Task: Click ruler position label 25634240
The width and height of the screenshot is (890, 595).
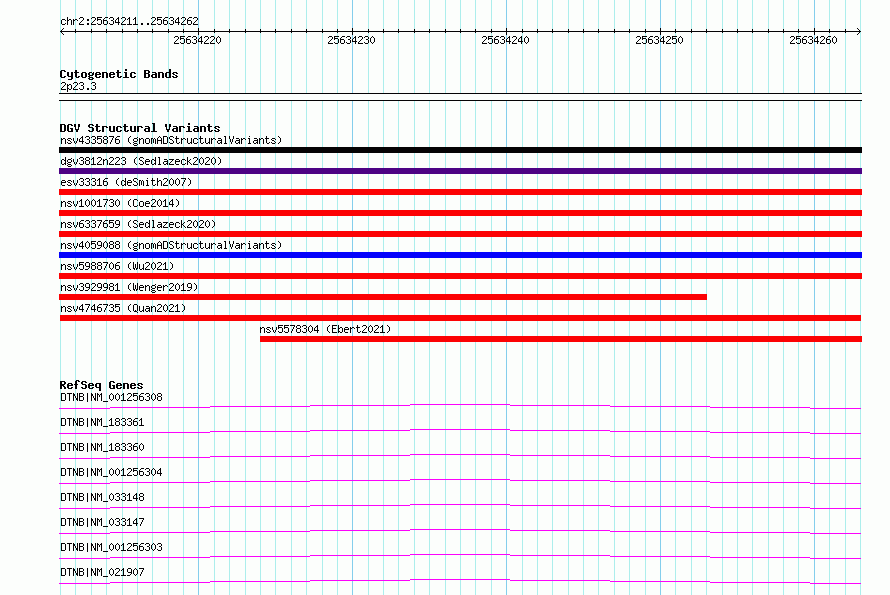Action: (x=505, y=40)
